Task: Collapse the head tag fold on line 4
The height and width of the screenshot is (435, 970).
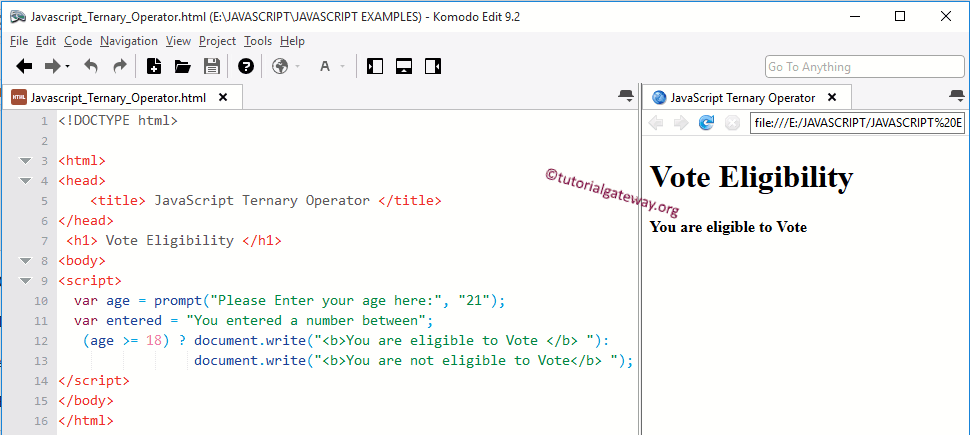Action: click(x=25, y=181)
